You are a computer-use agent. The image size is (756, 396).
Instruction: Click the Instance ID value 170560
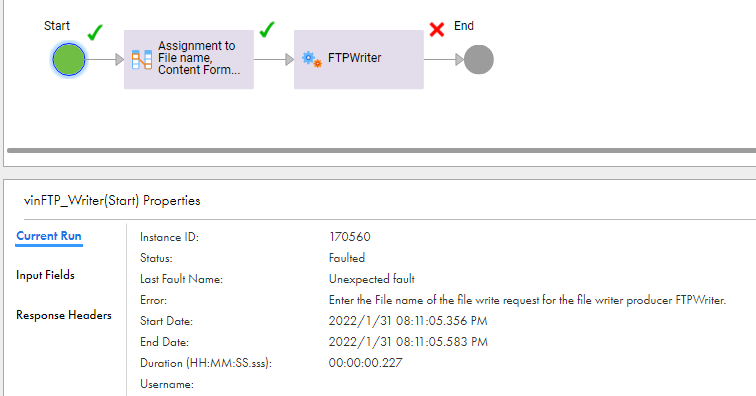click(x=350, y=237)
